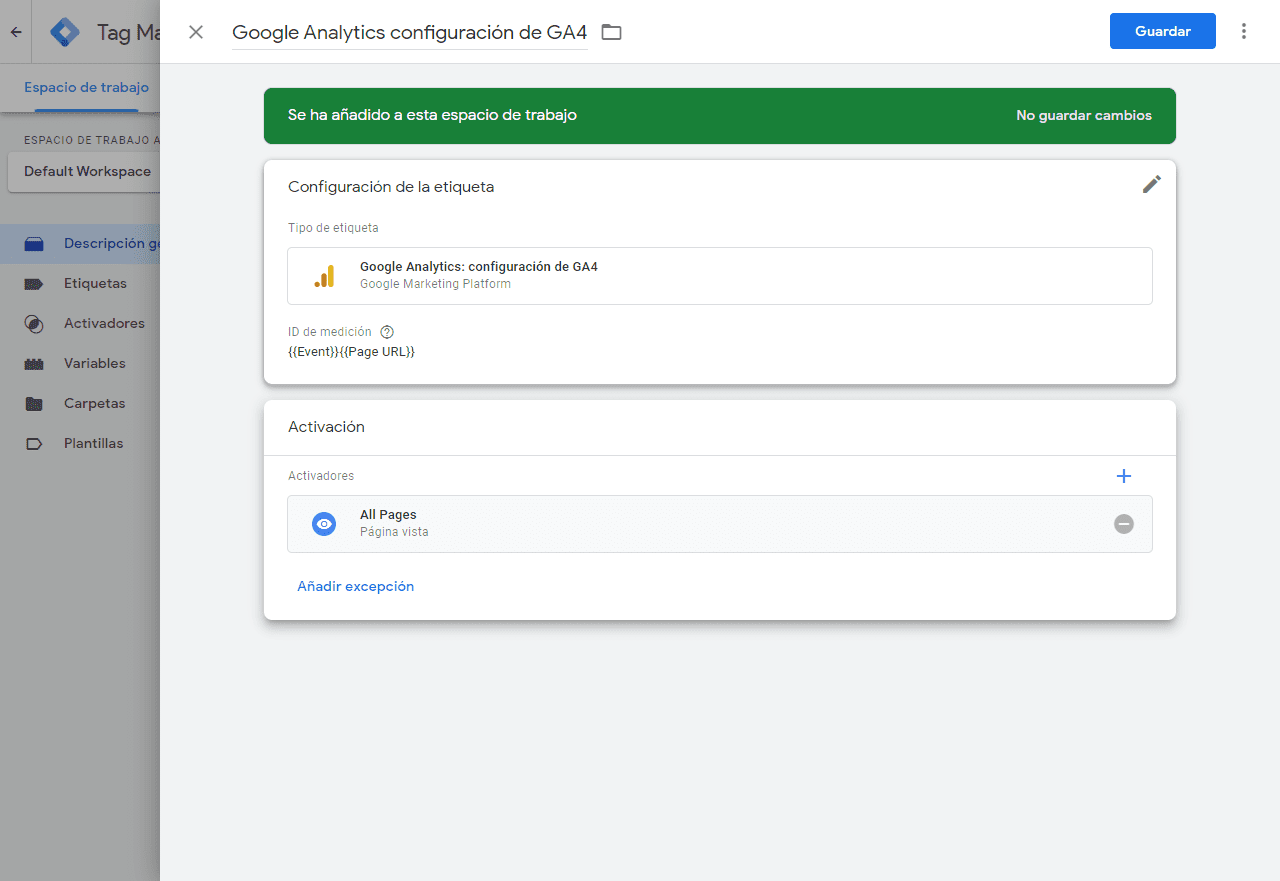Select Activadores in the left sidebar
Image resolution: width=1280 pixels, height=881 pixels.
[32, 323]
